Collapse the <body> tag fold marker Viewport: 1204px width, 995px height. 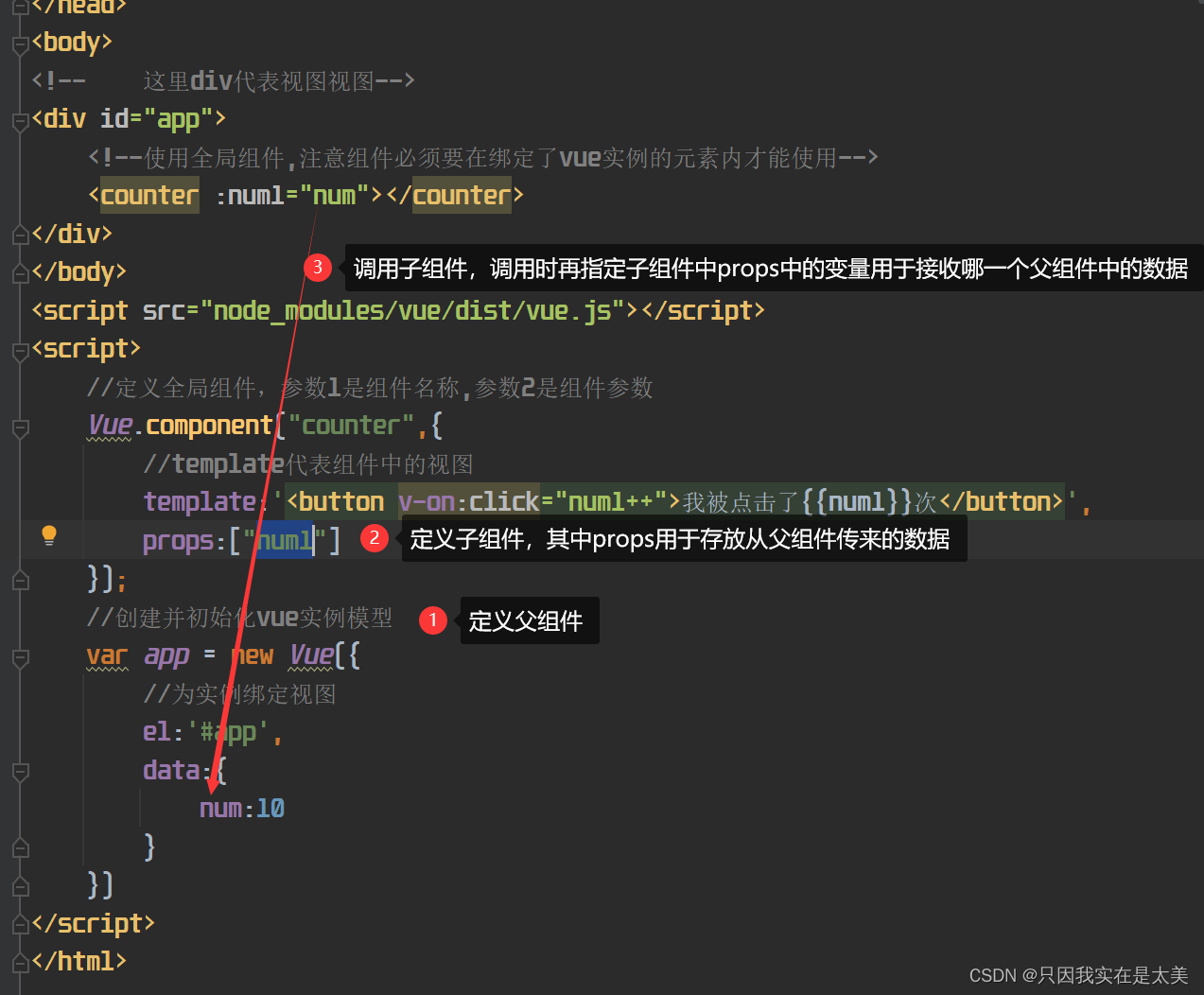tap(20, 44)
